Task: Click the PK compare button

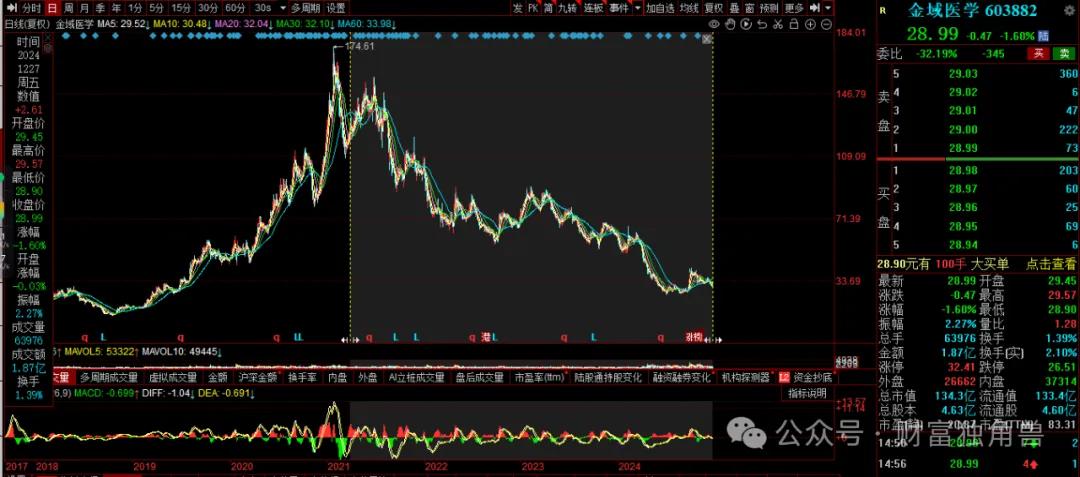Action: click(533, 8)
